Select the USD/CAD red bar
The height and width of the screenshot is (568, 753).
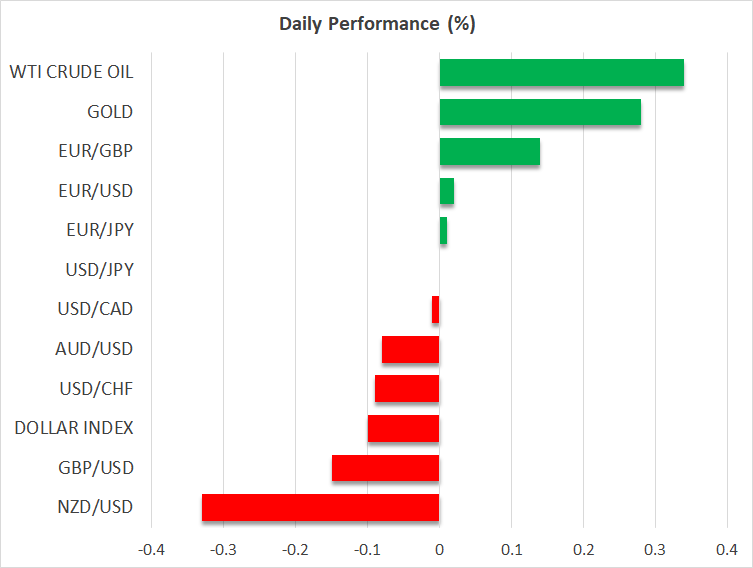point(436,310)
